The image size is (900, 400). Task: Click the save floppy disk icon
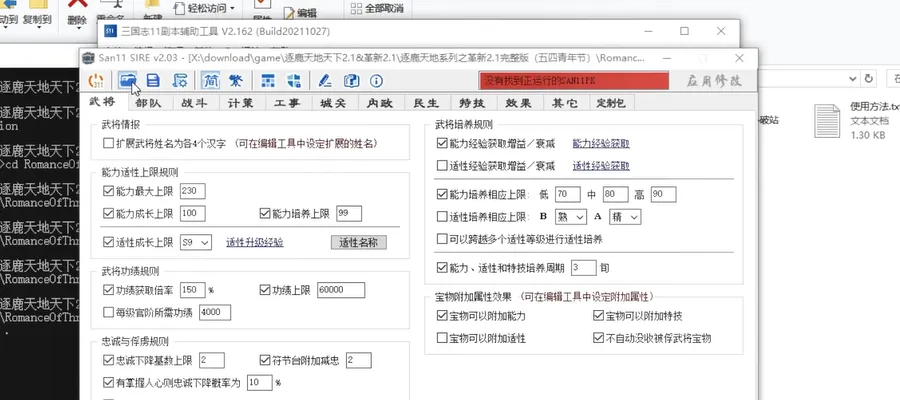153,80
